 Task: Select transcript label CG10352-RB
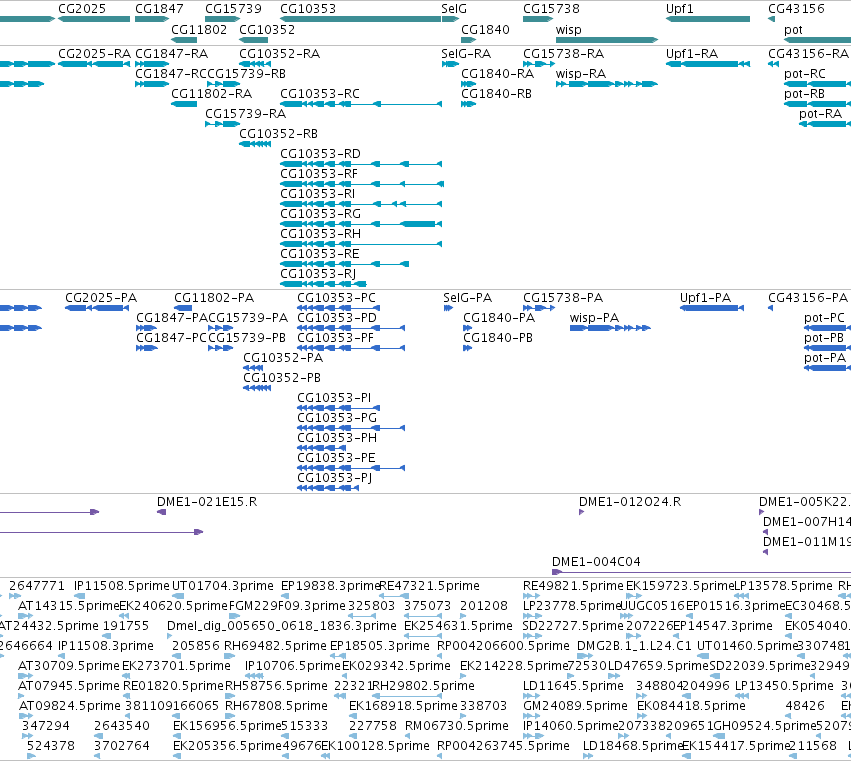(x=278, y=134)
